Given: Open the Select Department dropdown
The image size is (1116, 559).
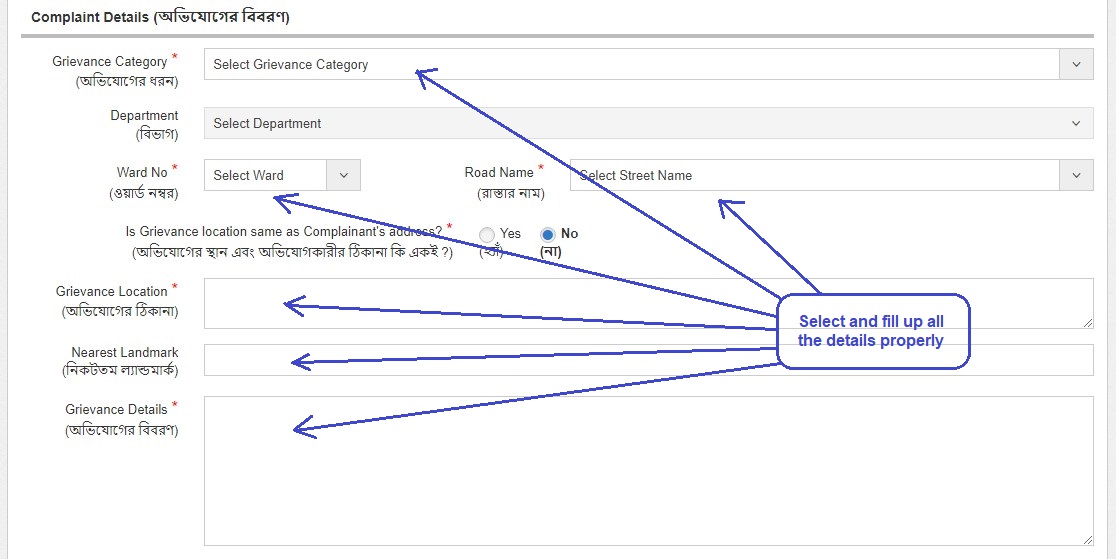Looking at the screenshot, I should pos(630,124).
